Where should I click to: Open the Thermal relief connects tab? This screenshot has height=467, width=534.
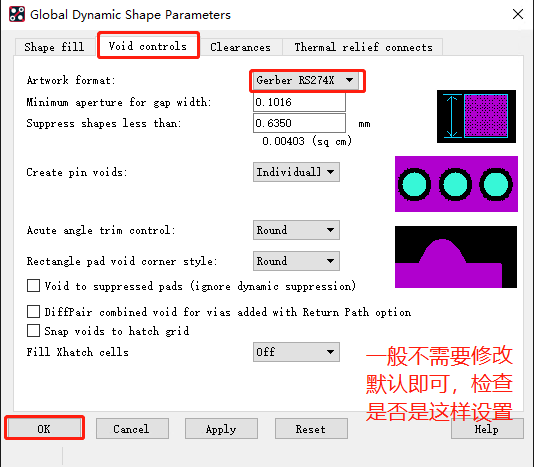(363, 47)
